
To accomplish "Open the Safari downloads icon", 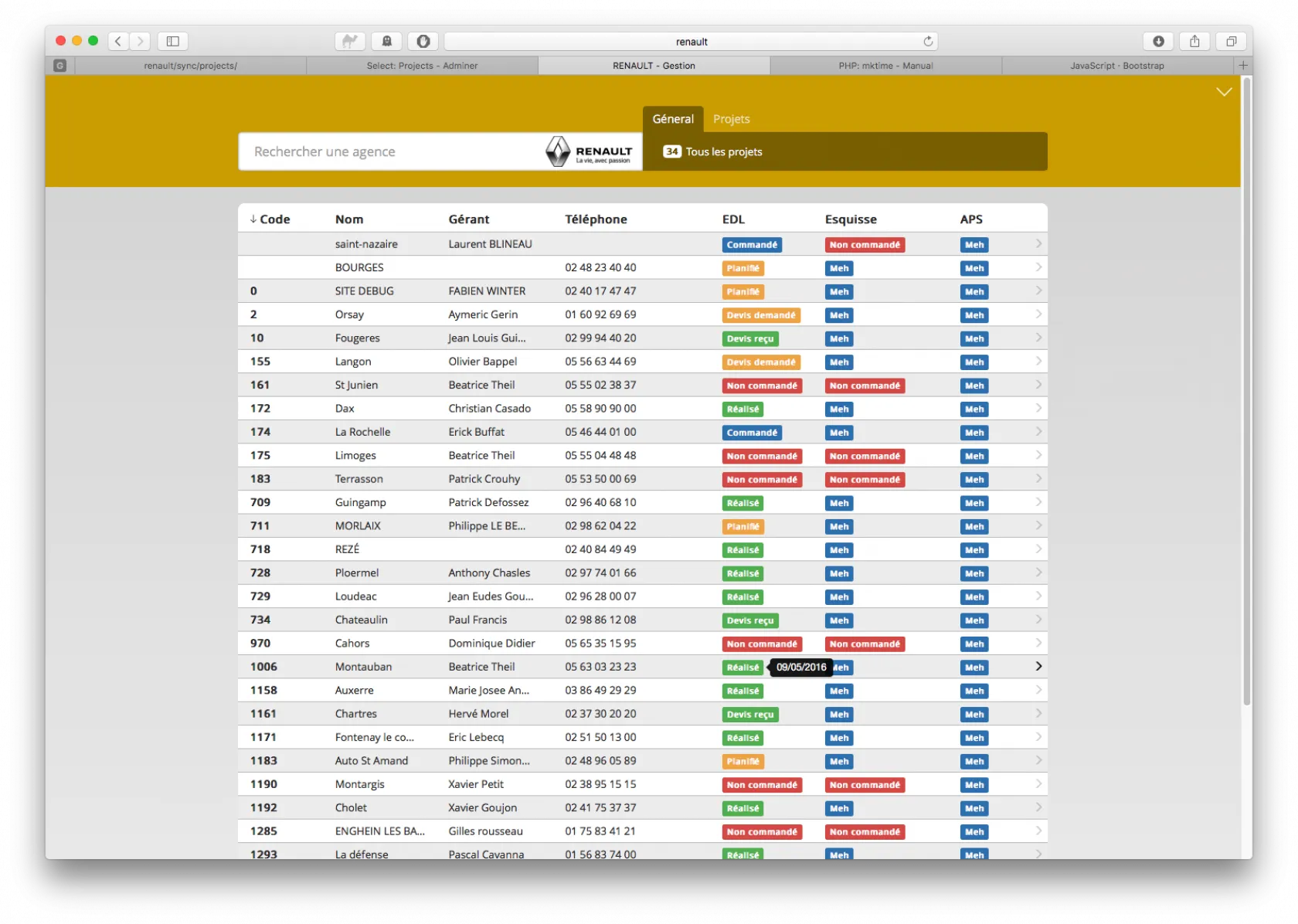I will pos(1158,41).
